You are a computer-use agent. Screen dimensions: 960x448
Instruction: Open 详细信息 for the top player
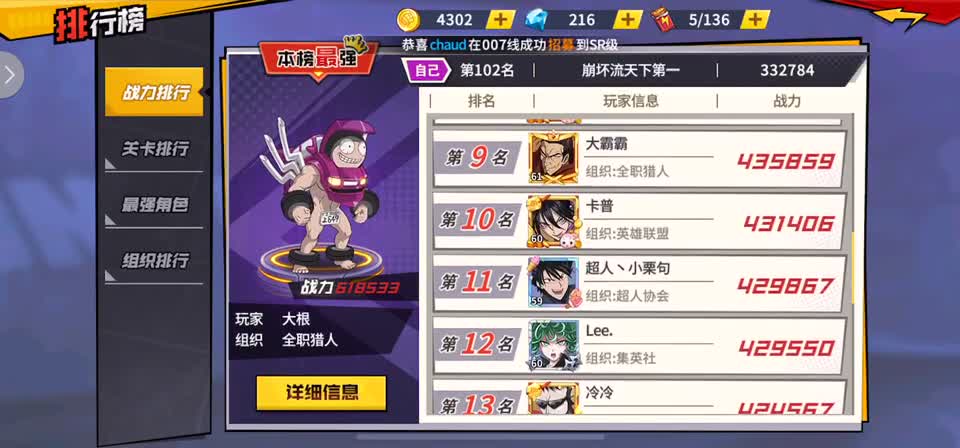[x=321, y=392]
